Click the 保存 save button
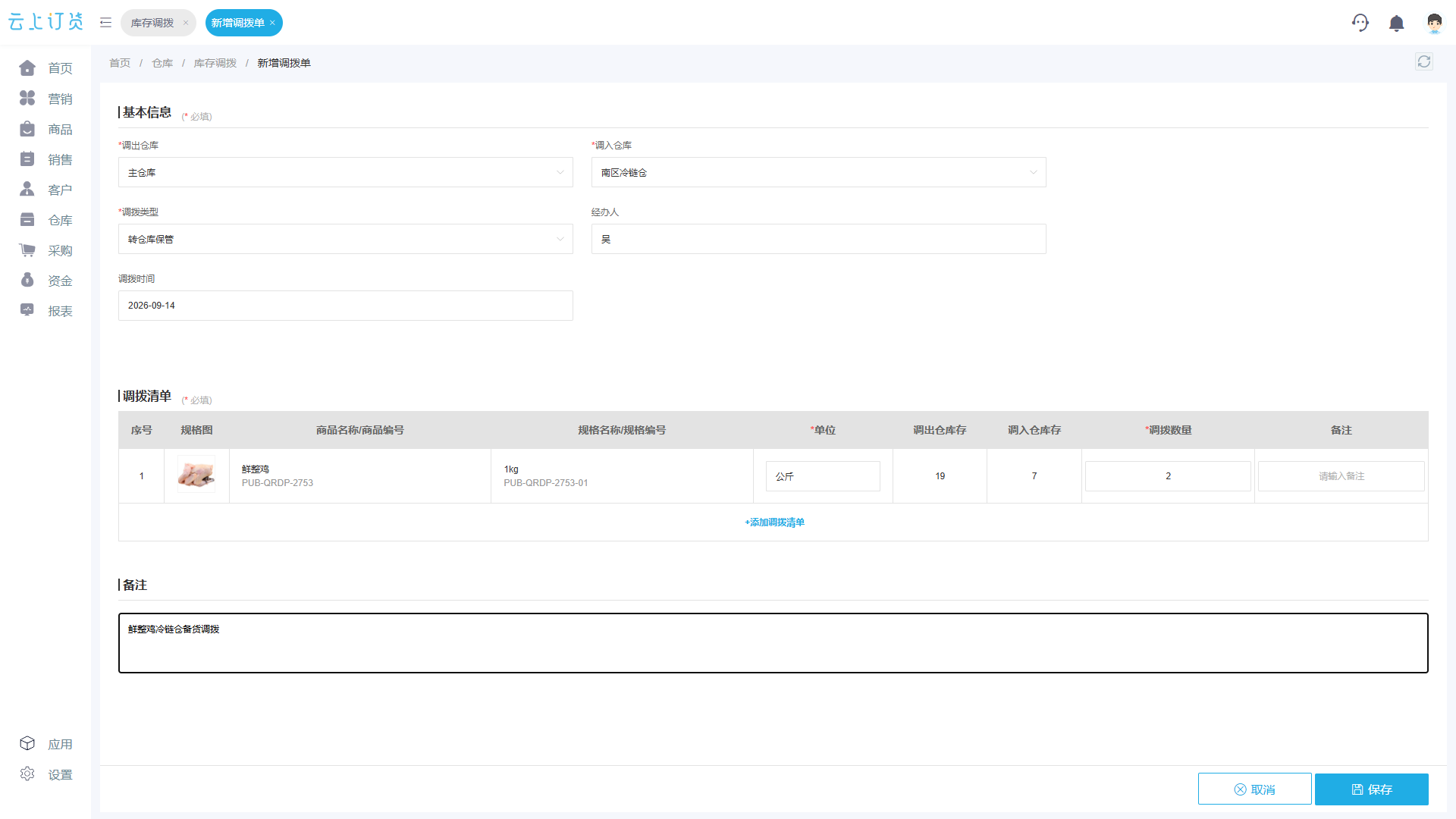Image resolution: width=1456 pixels, height=819 pixels. coord(1371,789)
